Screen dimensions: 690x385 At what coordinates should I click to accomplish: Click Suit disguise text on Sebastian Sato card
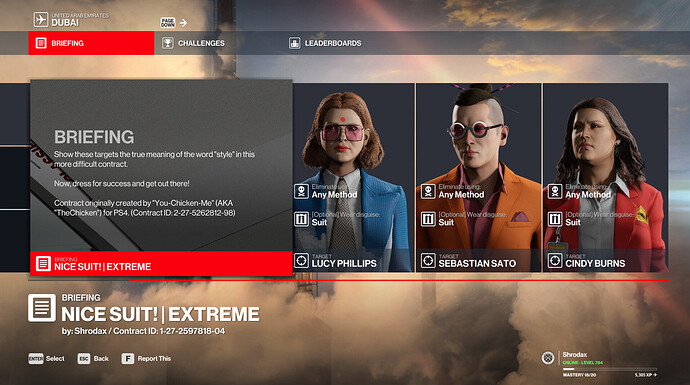[446, 222]
